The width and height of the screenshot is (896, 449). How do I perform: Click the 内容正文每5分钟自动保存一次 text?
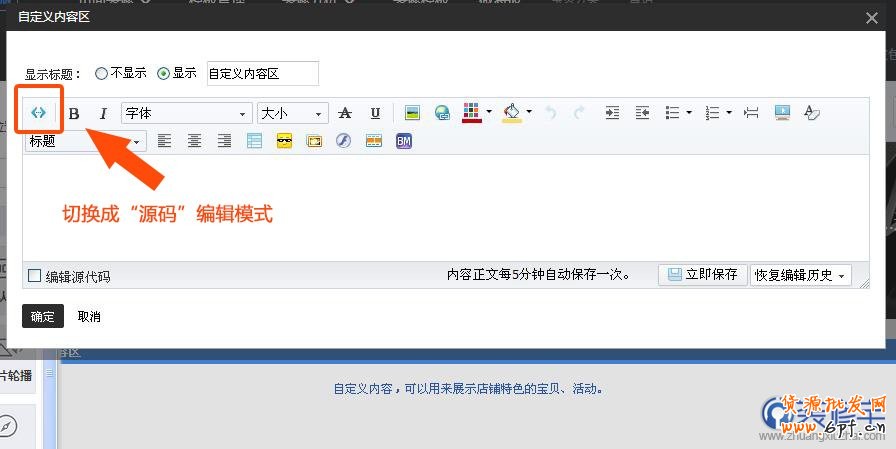point(538,275)
